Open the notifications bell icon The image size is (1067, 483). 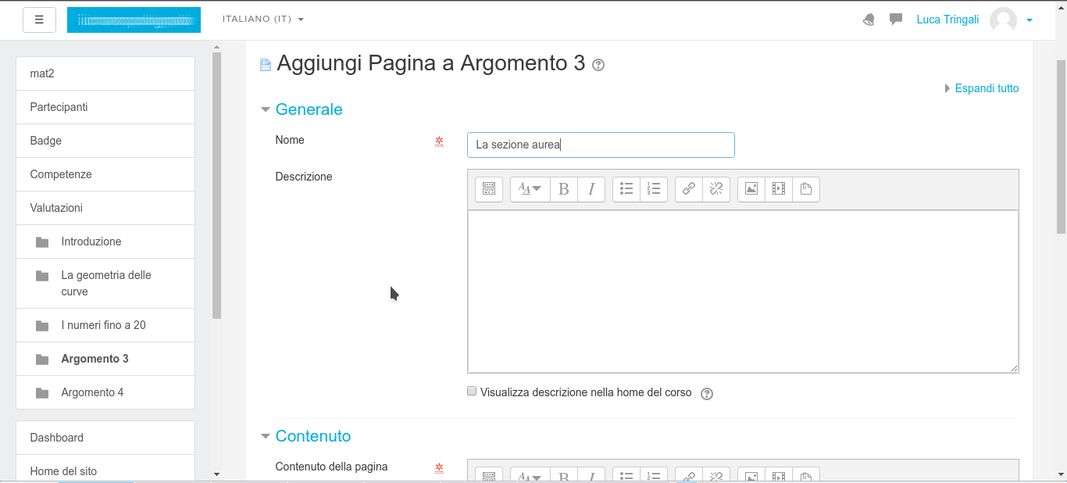(868, 20)
